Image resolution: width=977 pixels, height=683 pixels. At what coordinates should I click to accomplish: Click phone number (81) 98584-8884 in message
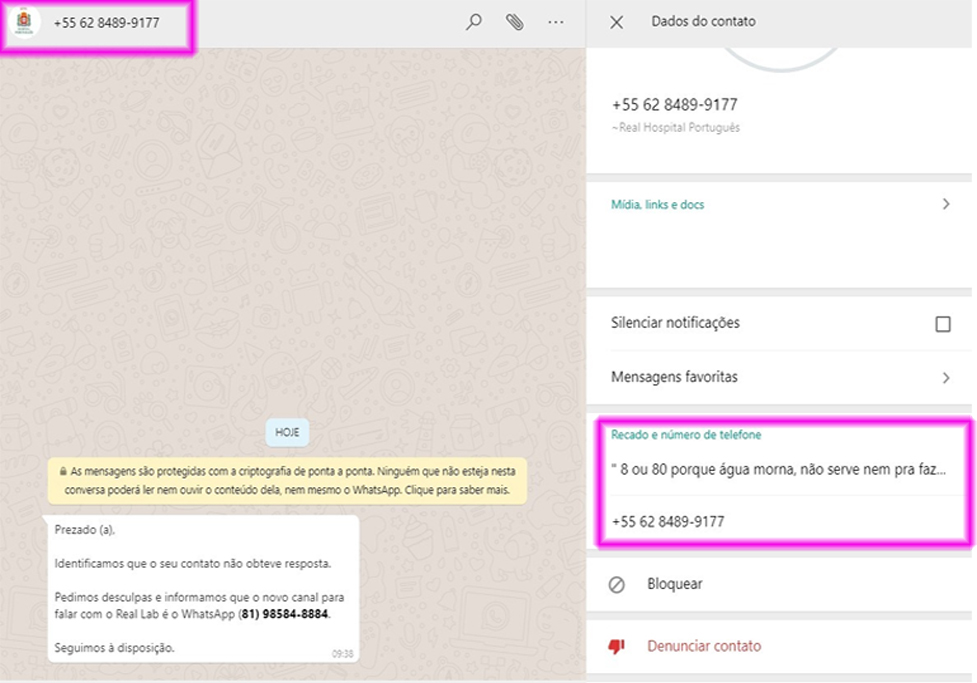point(285,614)
